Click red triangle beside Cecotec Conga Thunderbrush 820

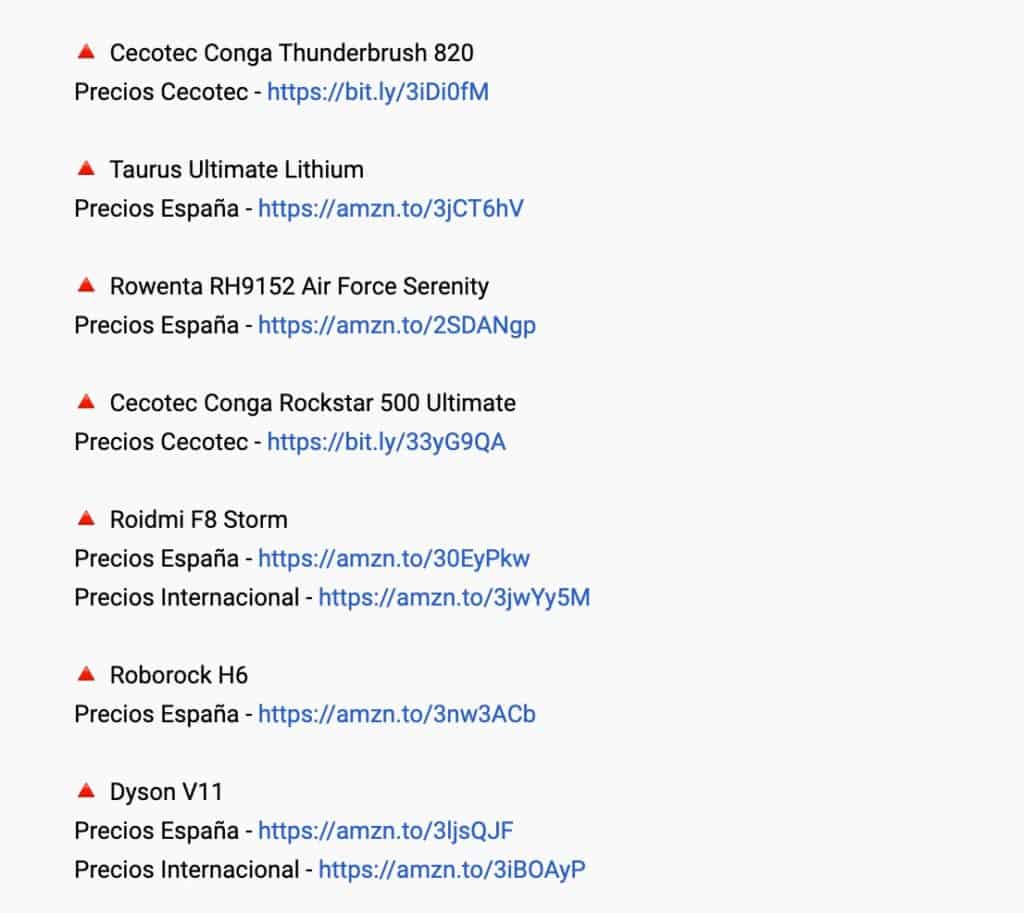tap(86, 52)
